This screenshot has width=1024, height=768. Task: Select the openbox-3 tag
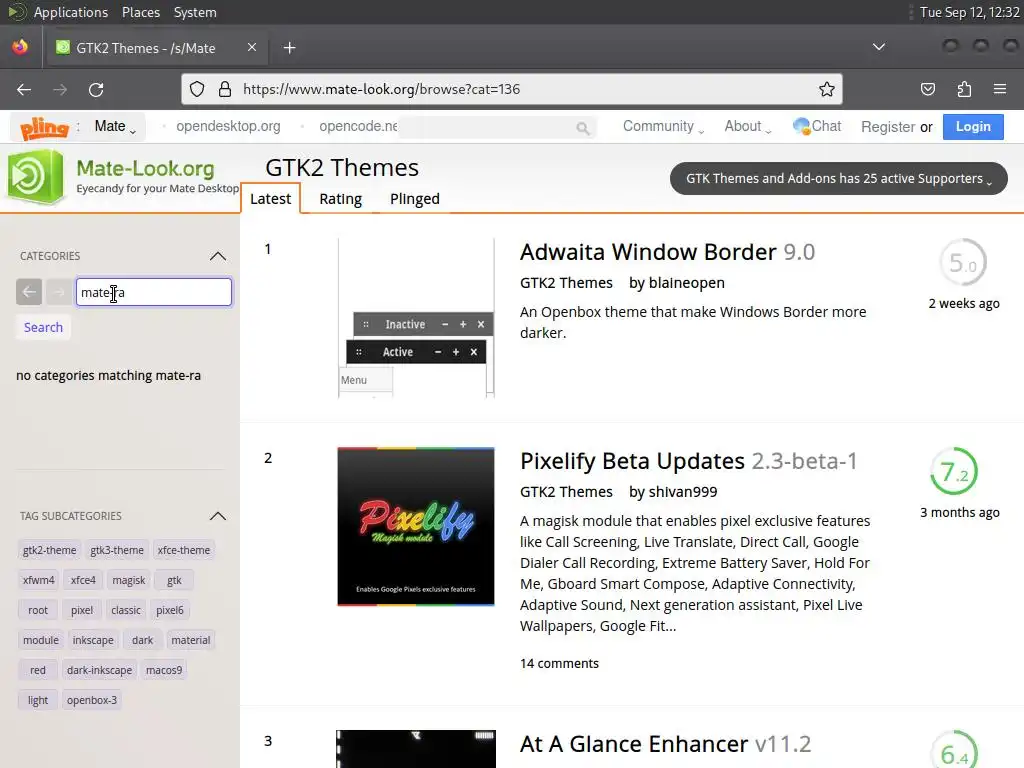(x=91, y=700)
